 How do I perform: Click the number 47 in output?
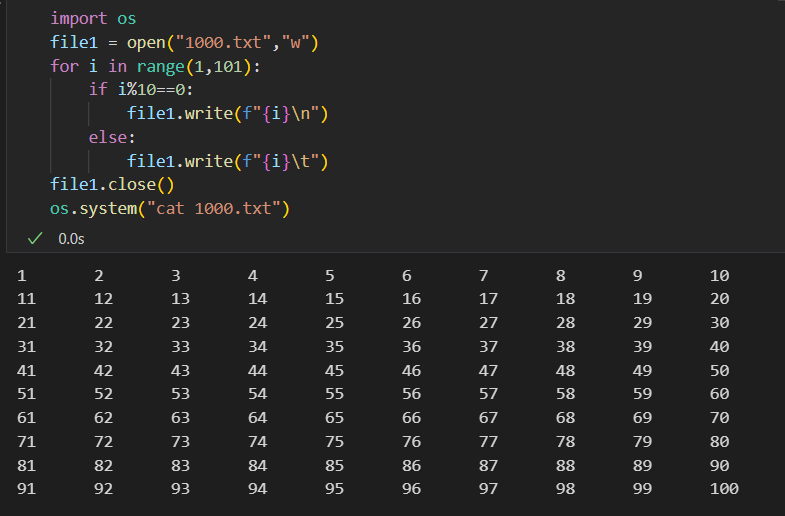488,370
